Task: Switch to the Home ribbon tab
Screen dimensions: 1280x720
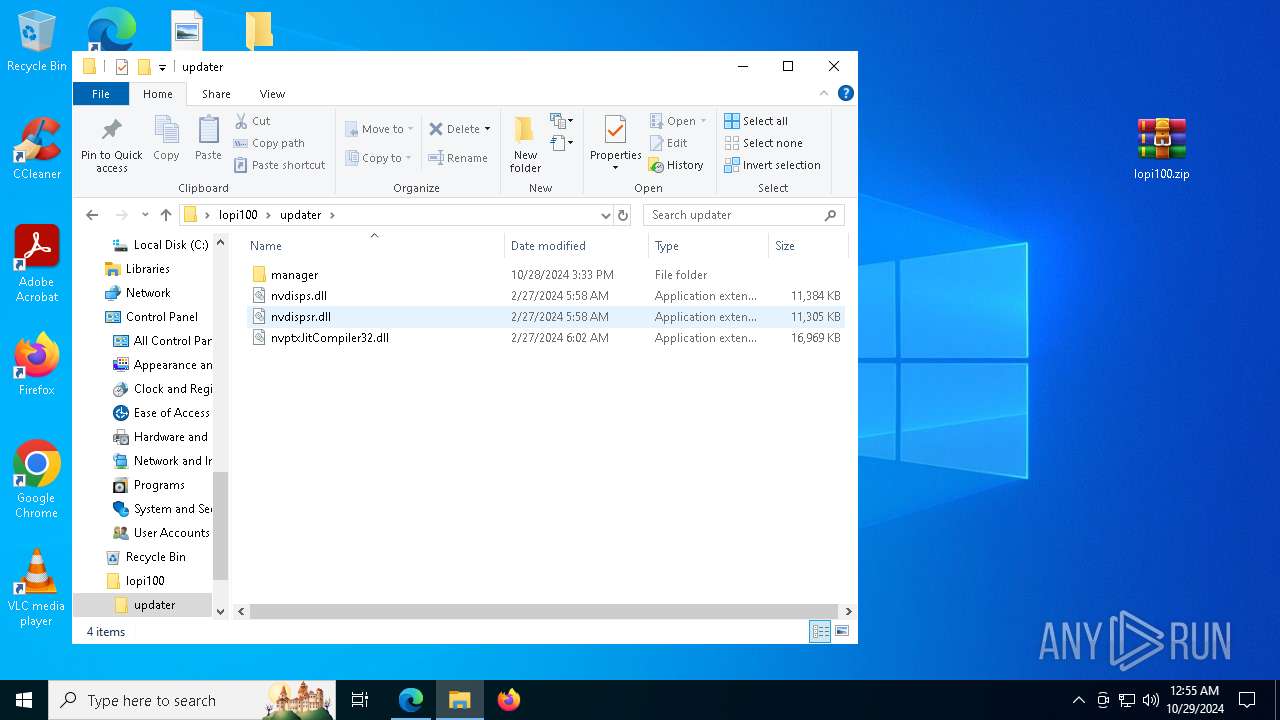Action: click(x=158, y=94)
